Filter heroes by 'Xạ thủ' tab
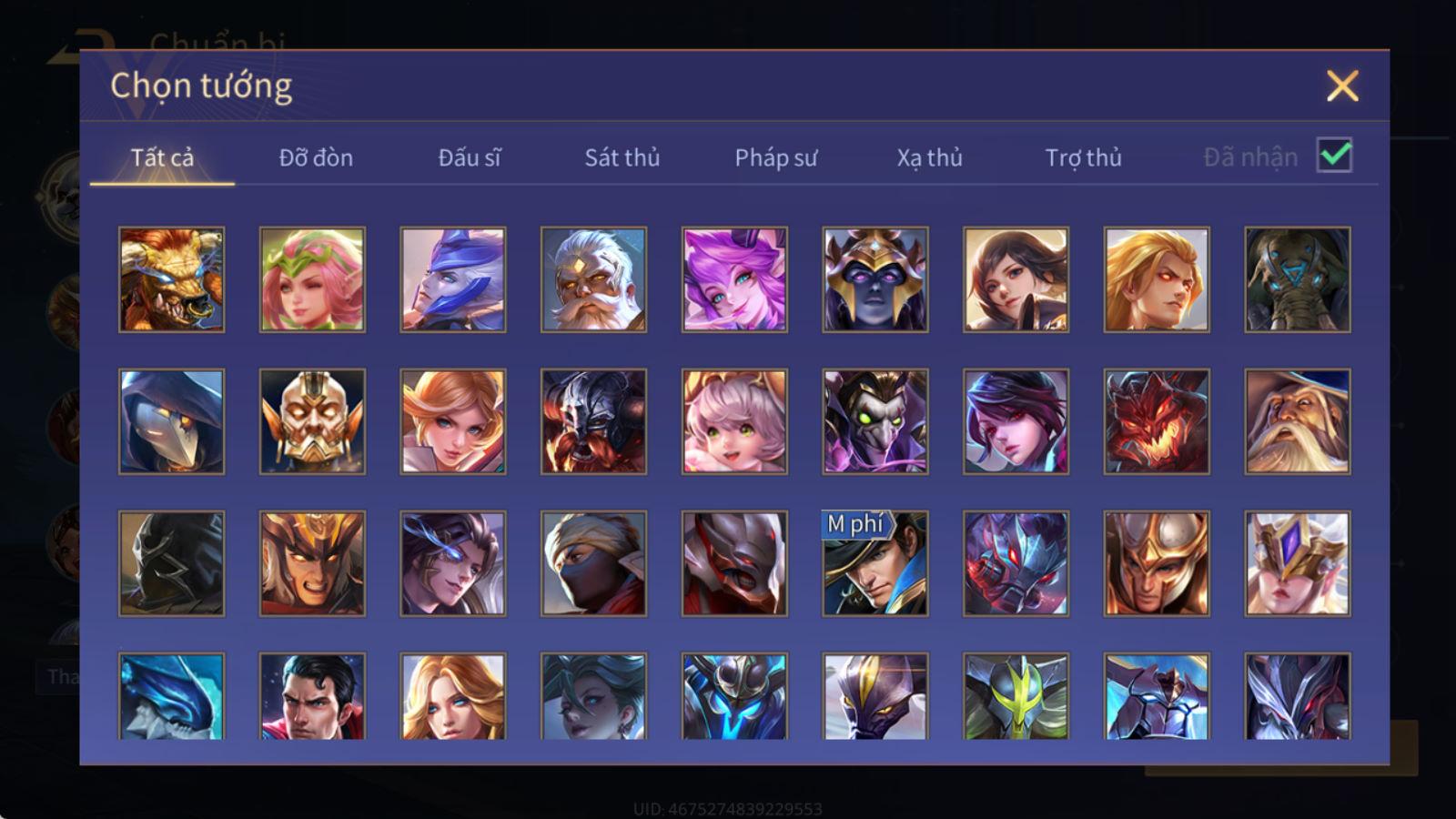This screenshot has width=1456, height=819. [x=929, y=157]
